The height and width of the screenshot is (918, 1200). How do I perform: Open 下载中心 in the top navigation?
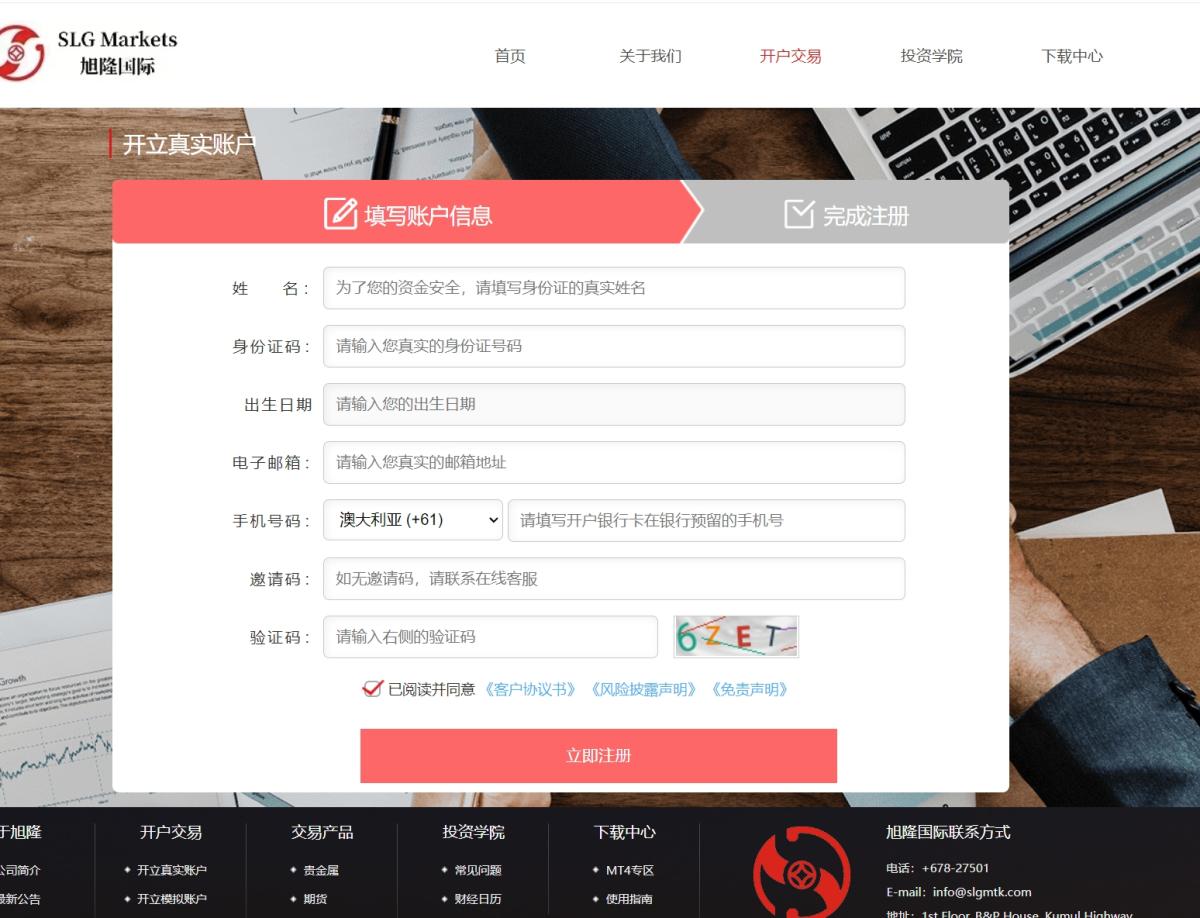[x=1071, y=56]
